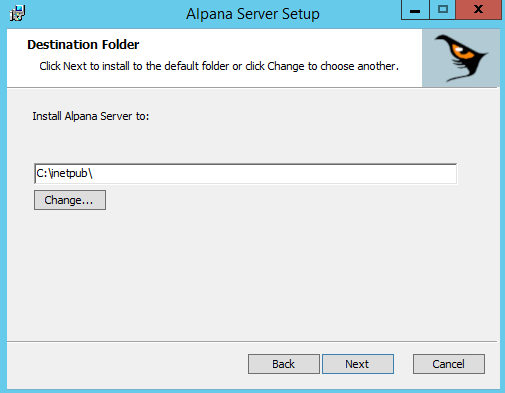Go Back to previous setup step
This screenshot has width=505, height=393.
[284, 364]
